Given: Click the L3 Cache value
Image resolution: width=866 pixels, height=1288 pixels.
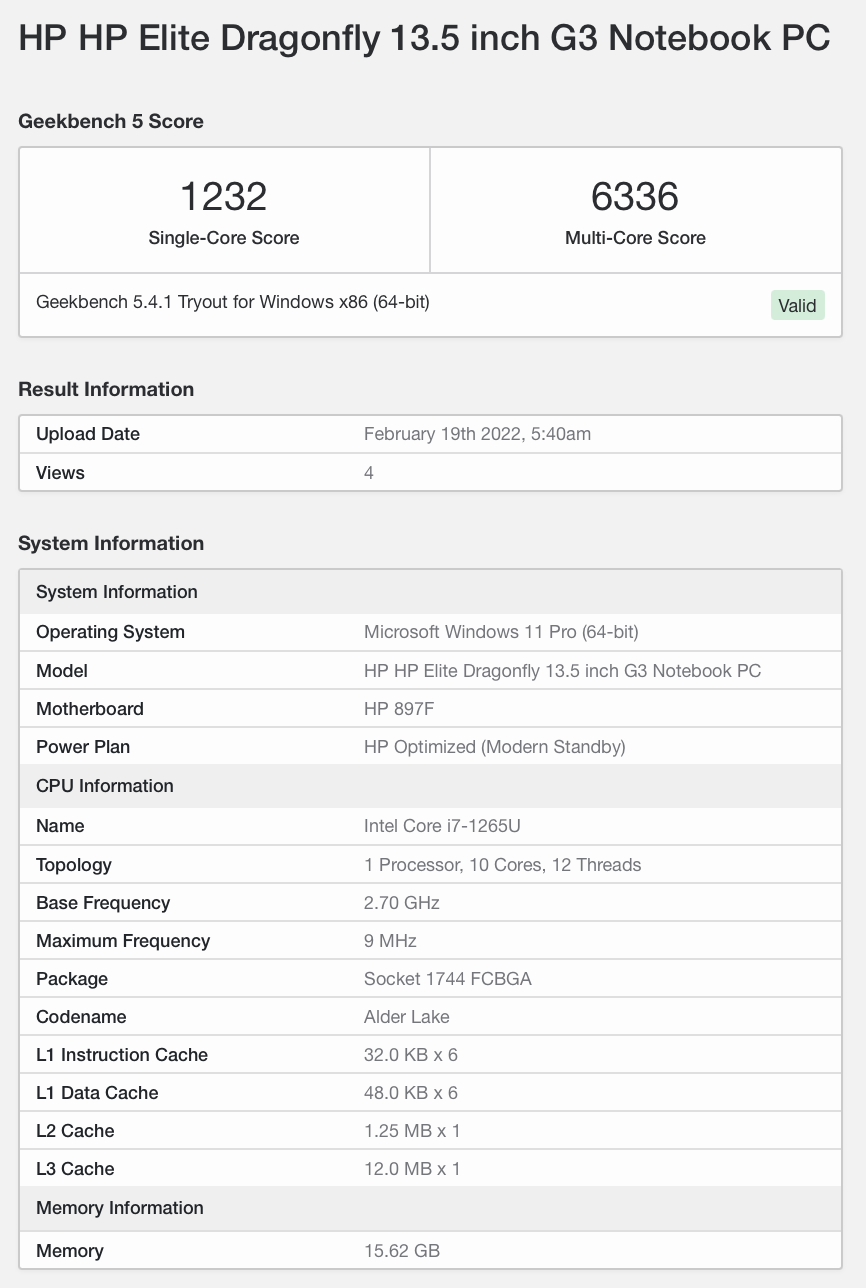Looking at the screenshot, I should tap(412, 1169).
